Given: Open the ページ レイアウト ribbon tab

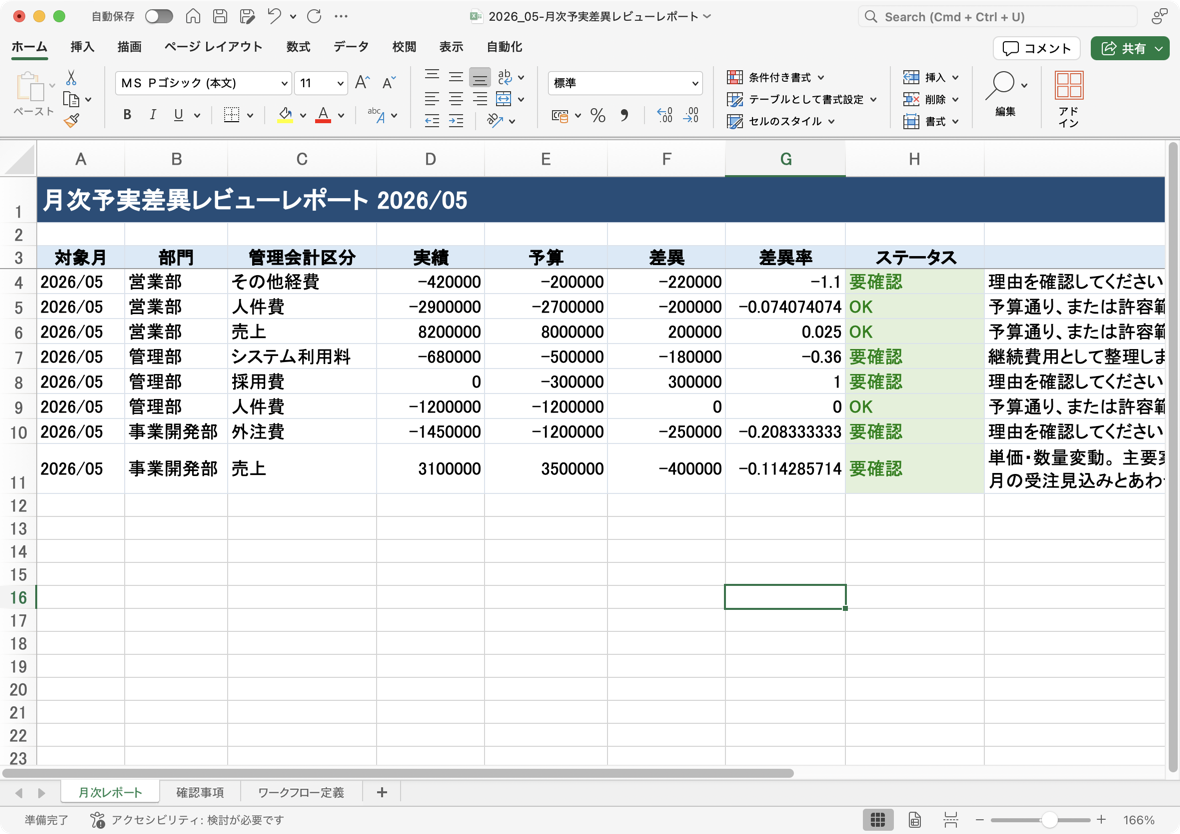Looking at the screenshot, I should [214, 47].
